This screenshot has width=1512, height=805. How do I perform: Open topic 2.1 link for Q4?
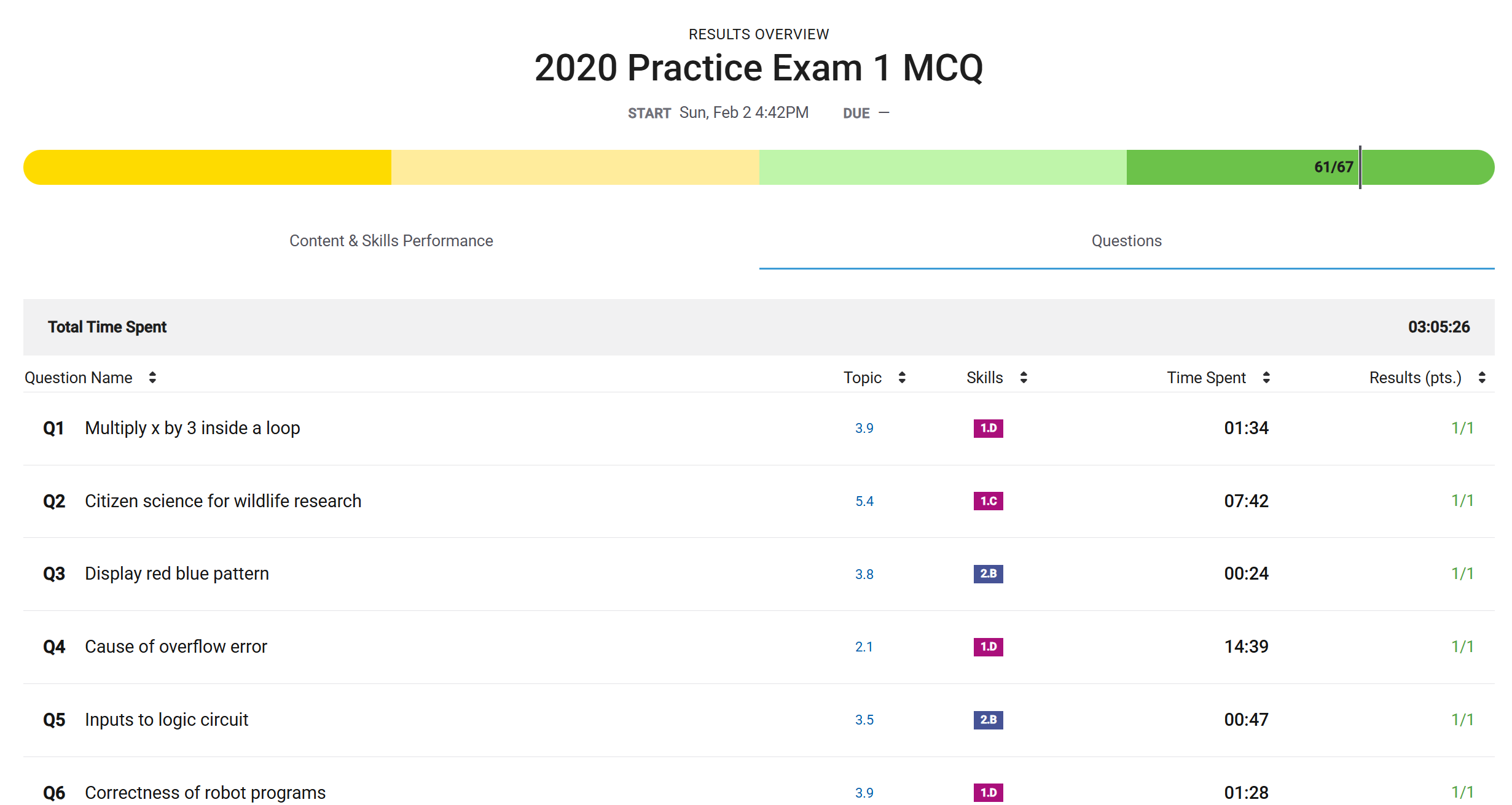coord(864,647)
